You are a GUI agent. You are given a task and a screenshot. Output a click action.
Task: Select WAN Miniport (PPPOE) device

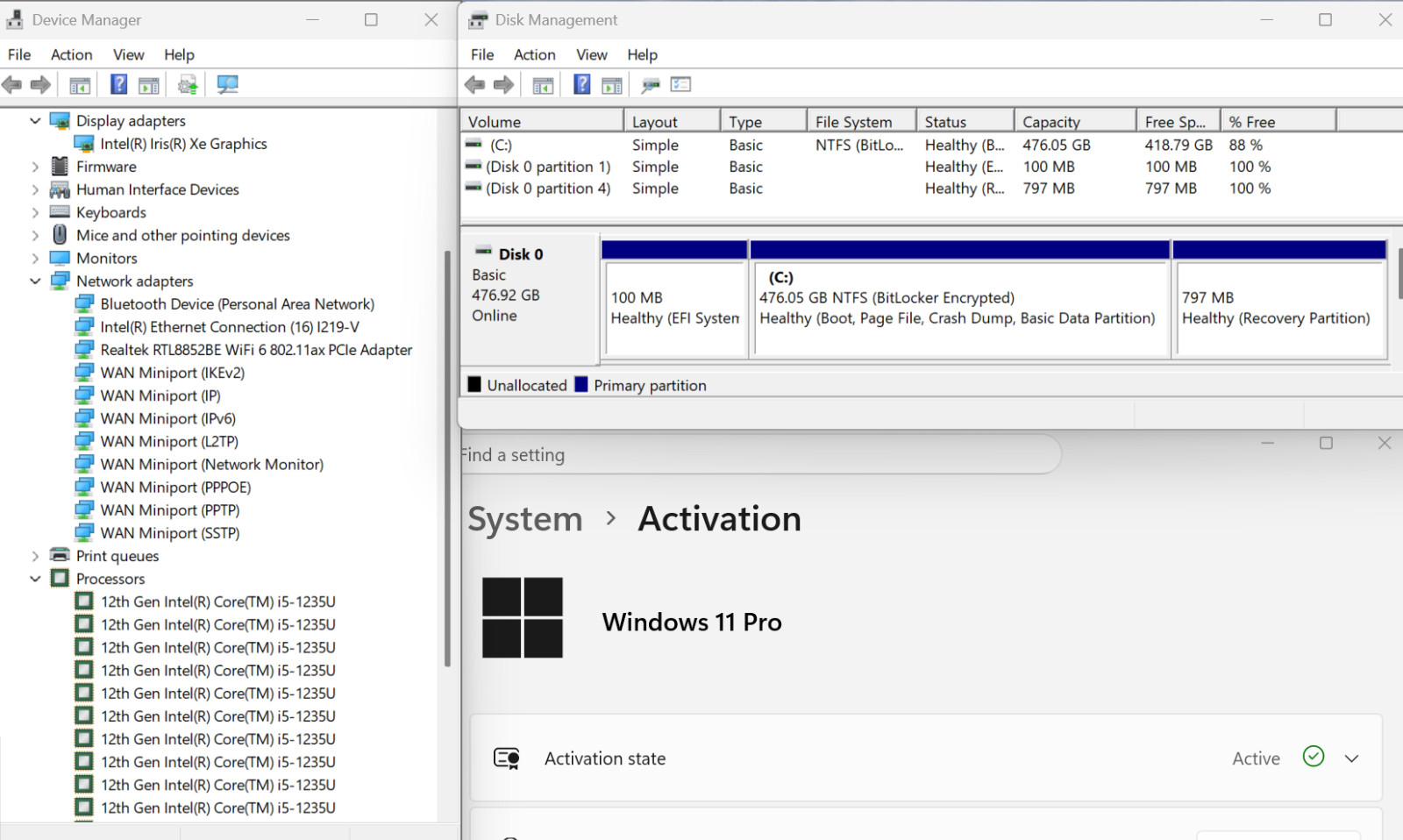point(175,488)
